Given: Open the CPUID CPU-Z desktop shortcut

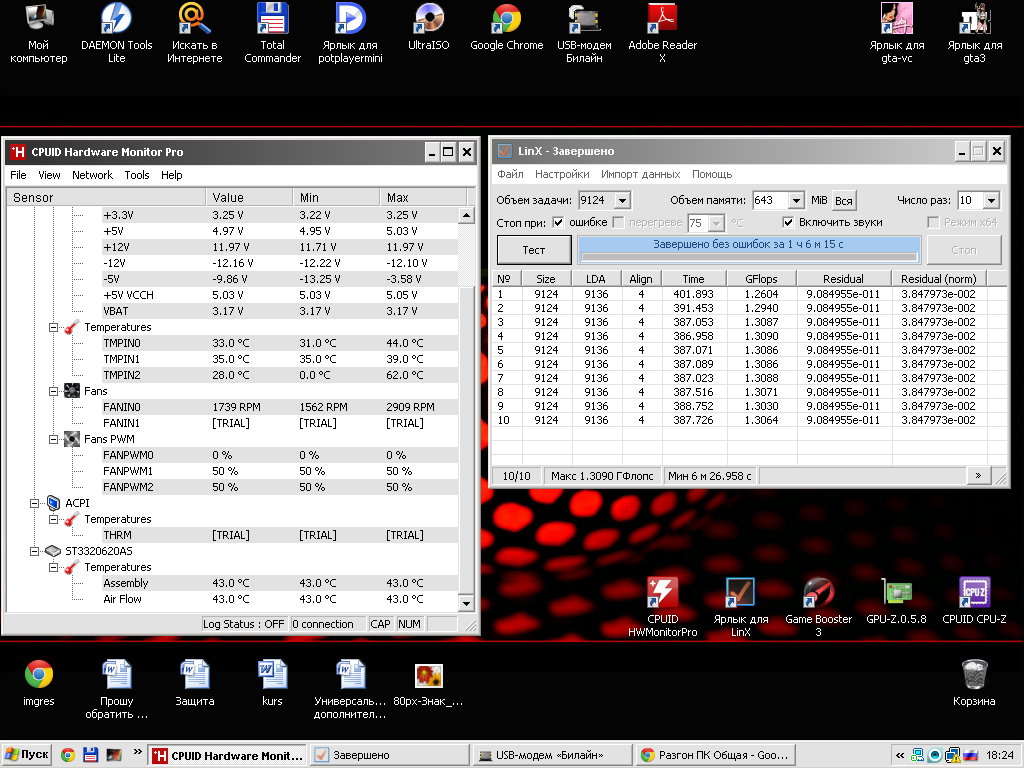Looking at the screenshot, I should tap(974, 594).
